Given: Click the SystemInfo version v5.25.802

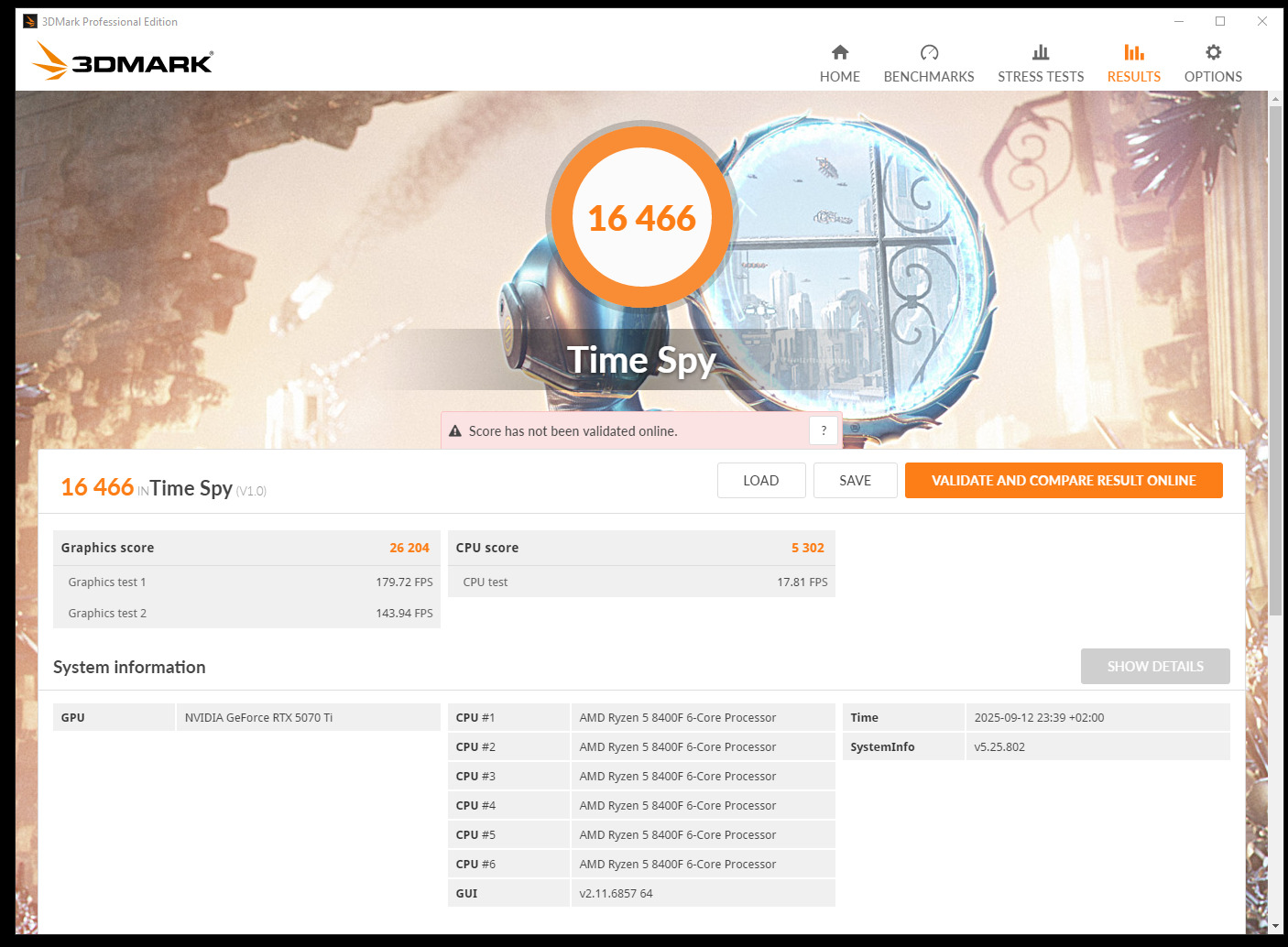Looking at the screenshot, I should (x=999, y=747).
